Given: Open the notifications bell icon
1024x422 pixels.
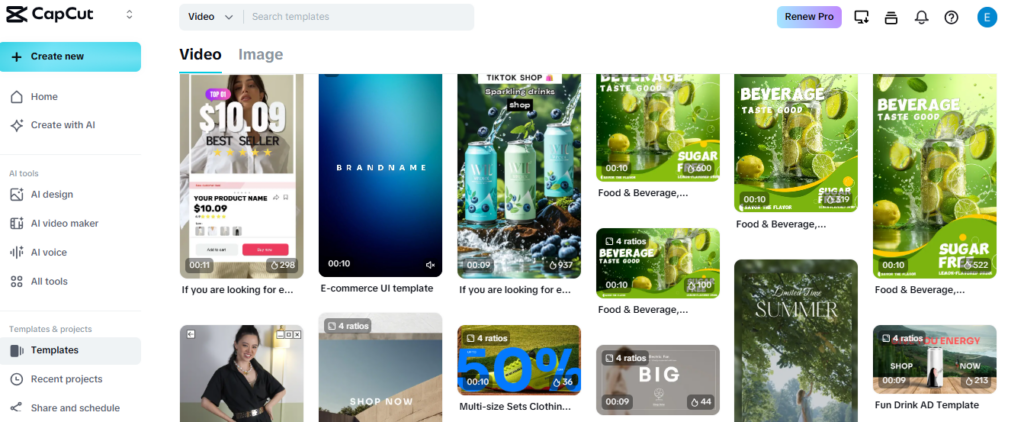Looking at the screenshot, I should [921, 18].
